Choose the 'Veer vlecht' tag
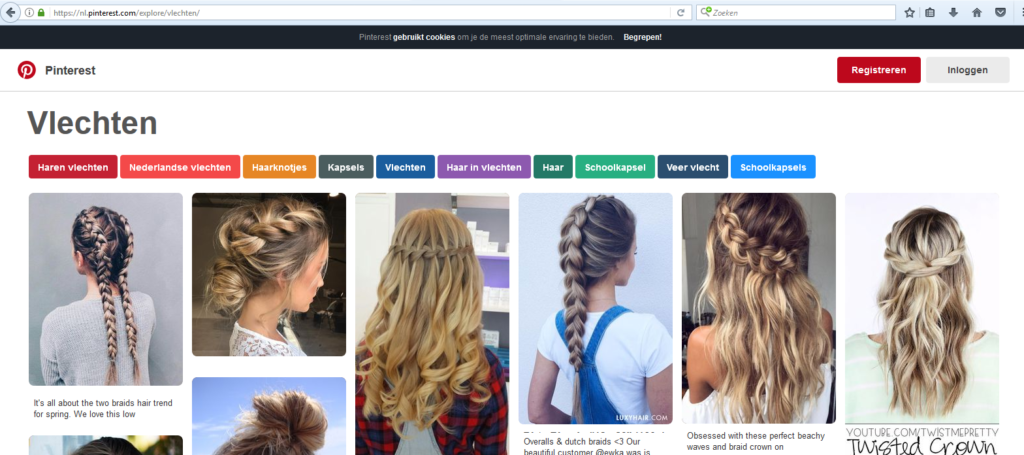1024x455 pixels. [693, 167]
